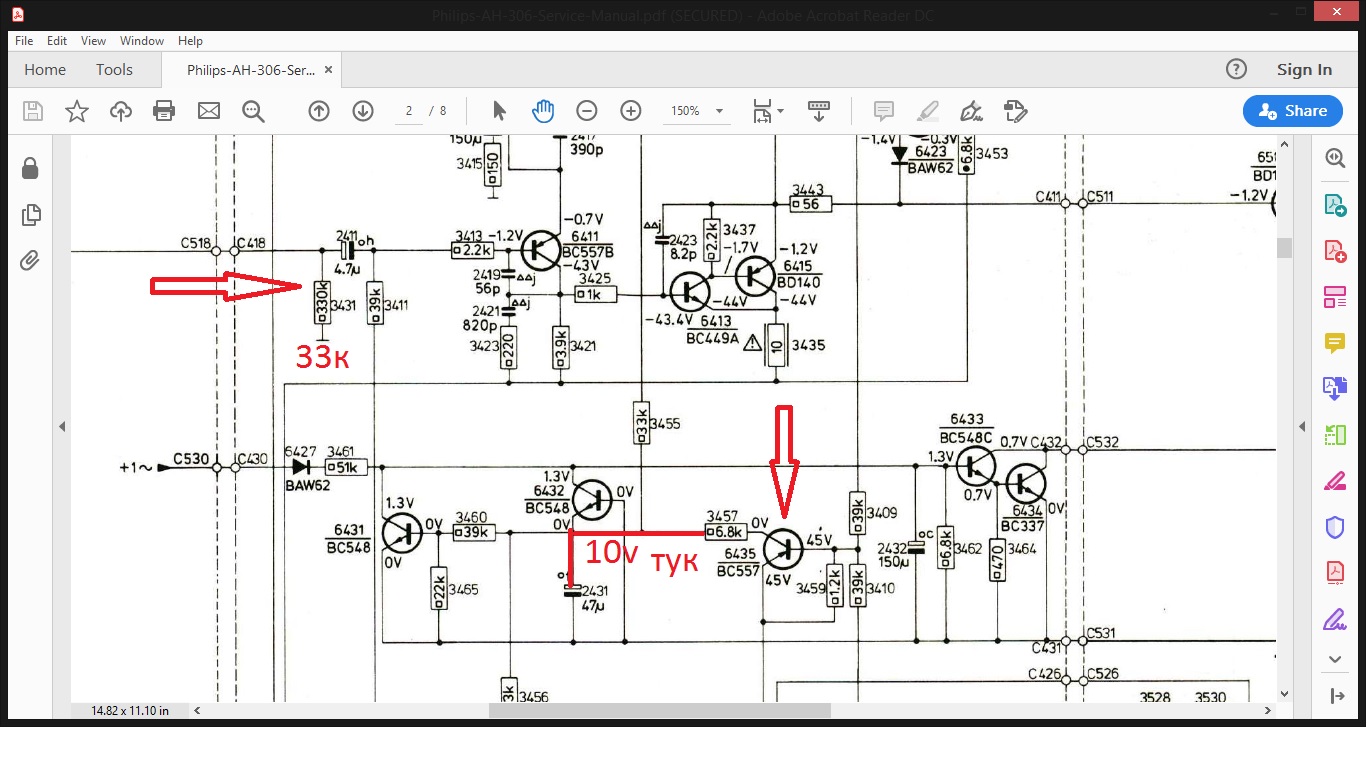Open the page fit options dropdown

(x=768, y=111)
